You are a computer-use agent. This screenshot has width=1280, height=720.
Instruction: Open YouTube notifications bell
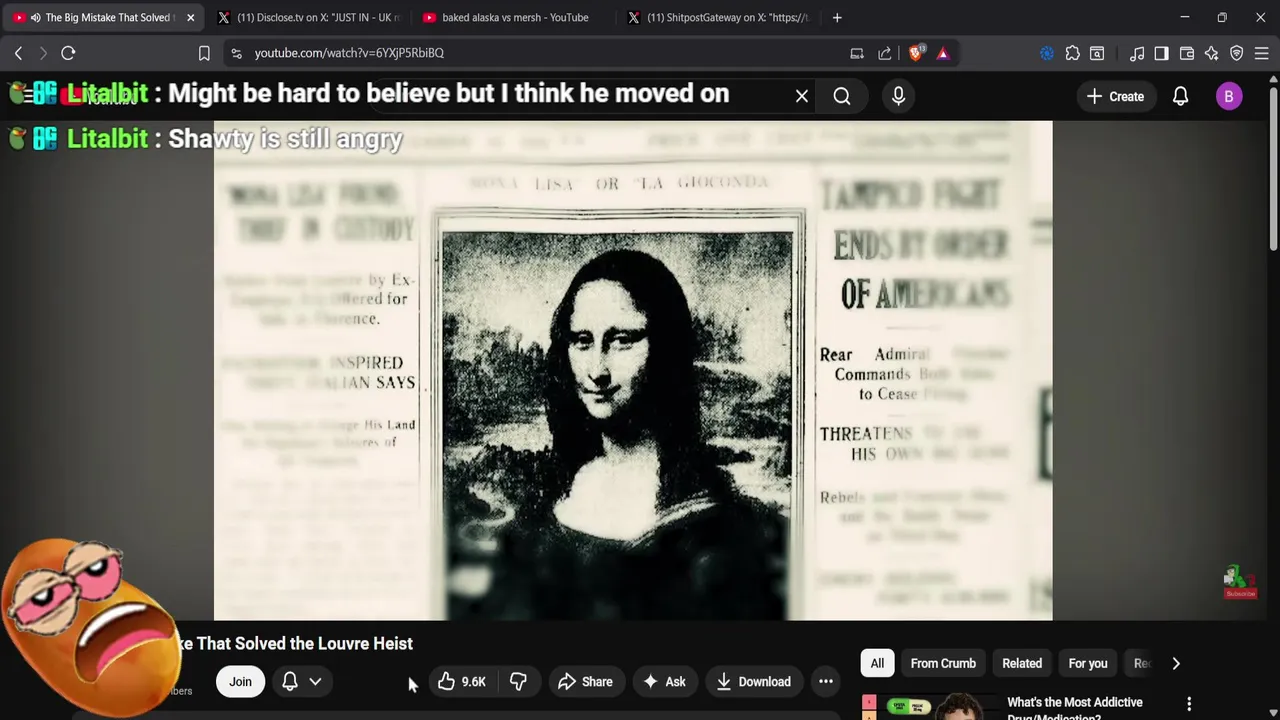pos(1180,96)
